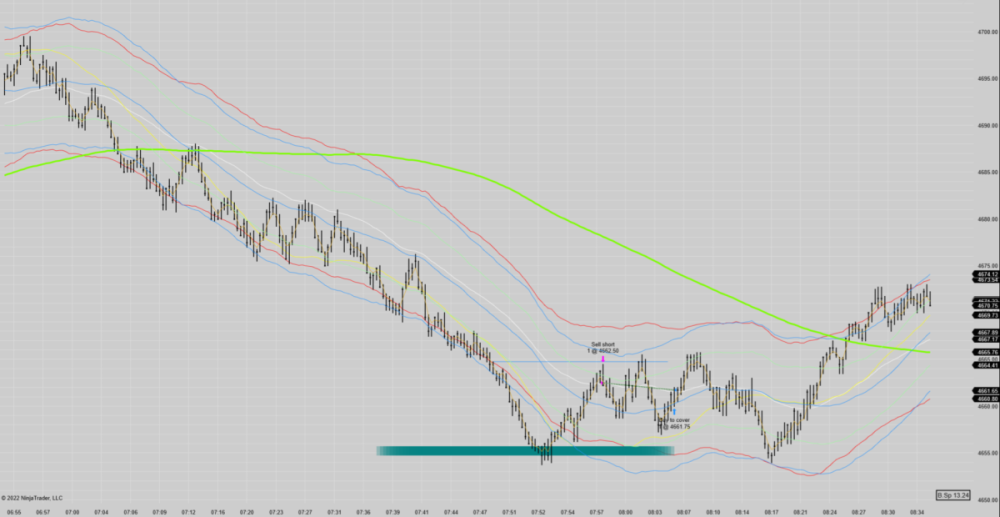Click the 4669.73 price marker
This screenshot has height=517, width=1000.
pyautogui.click(x=985, y=315)
